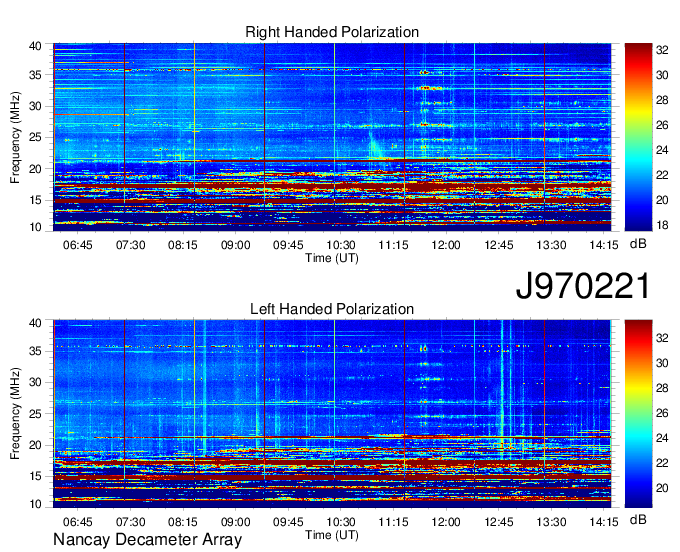Click the 35 MHz tick of Right Handed plot
The height and width of the screenshot is (552, 680).
click(x=35, y=75)
